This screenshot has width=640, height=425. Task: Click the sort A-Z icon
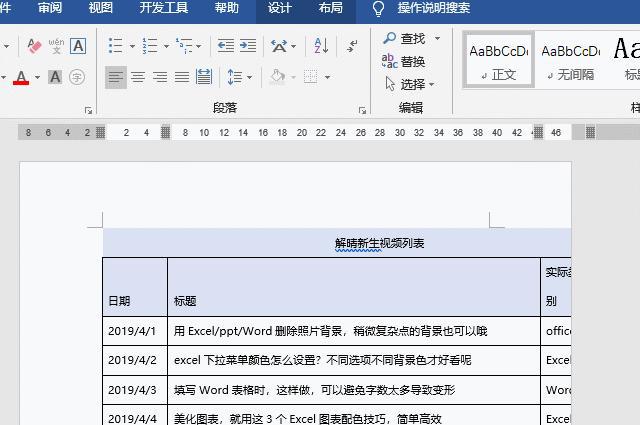coord(321,46)
